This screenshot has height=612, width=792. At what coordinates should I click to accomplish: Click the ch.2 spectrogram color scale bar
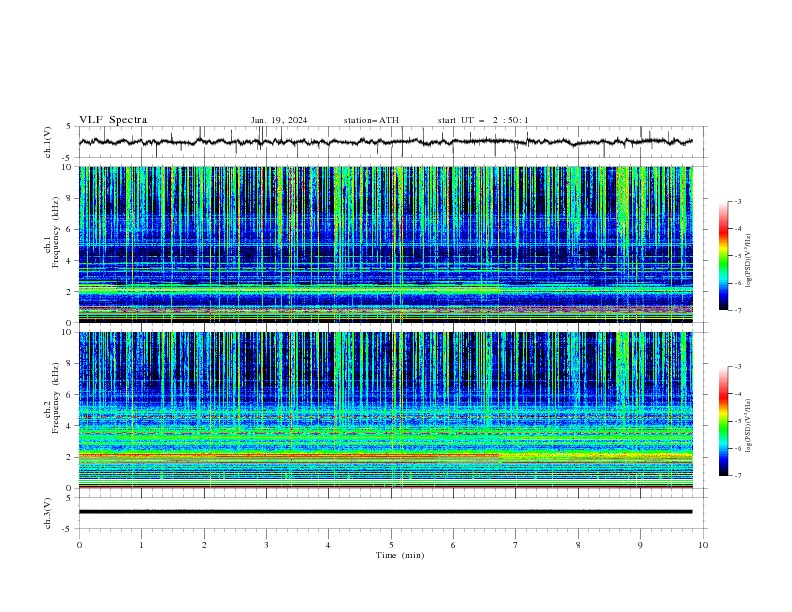click(723, 421)
